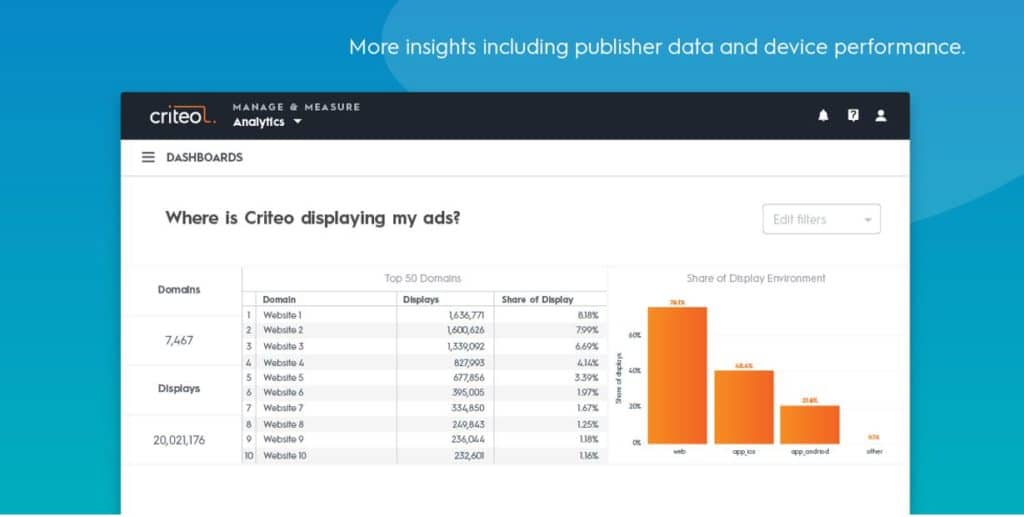Open the hamburger menu beside Dashboards
Screen dimensions: 1024x517
coord(148,157)
